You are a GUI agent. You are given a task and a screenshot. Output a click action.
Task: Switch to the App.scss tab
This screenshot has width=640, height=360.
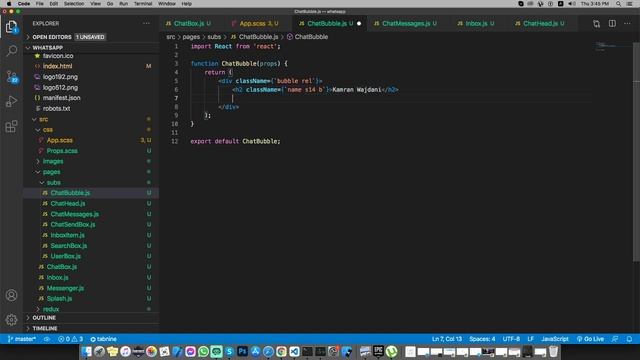pos(258,24)
